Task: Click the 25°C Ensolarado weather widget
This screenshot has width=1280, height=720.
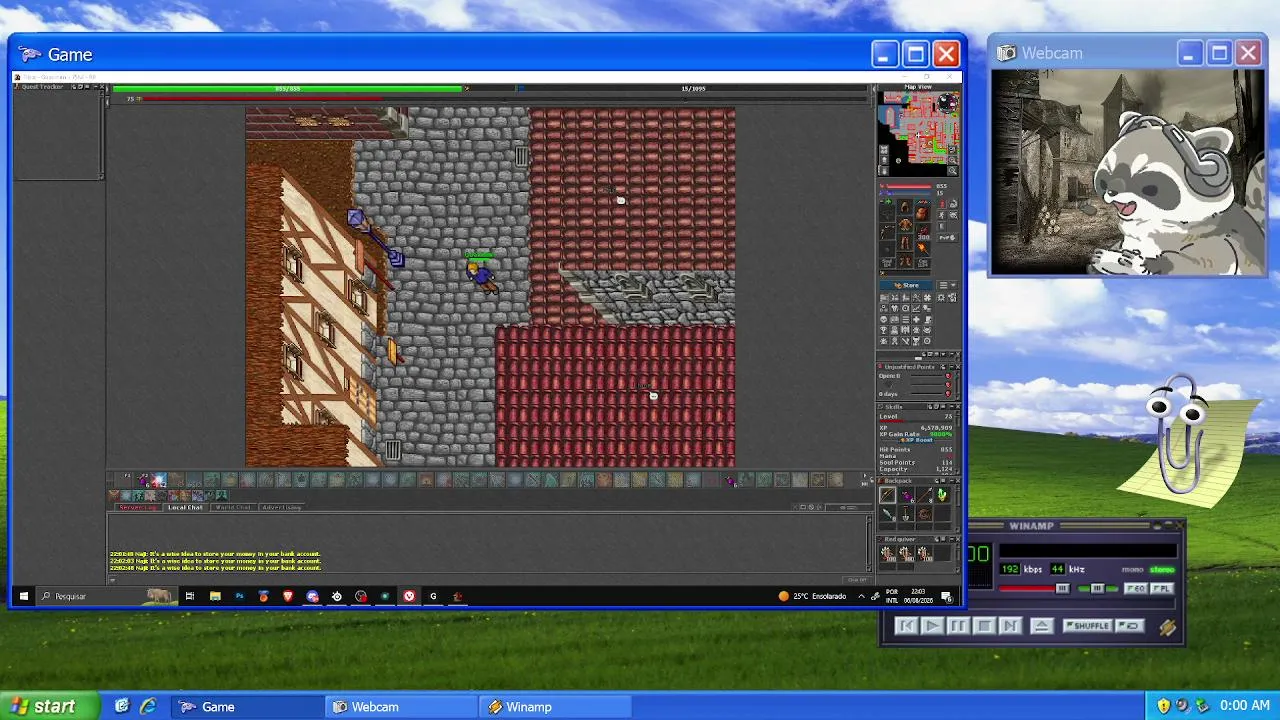Action: pyautogui.click(x=813, y=596)
